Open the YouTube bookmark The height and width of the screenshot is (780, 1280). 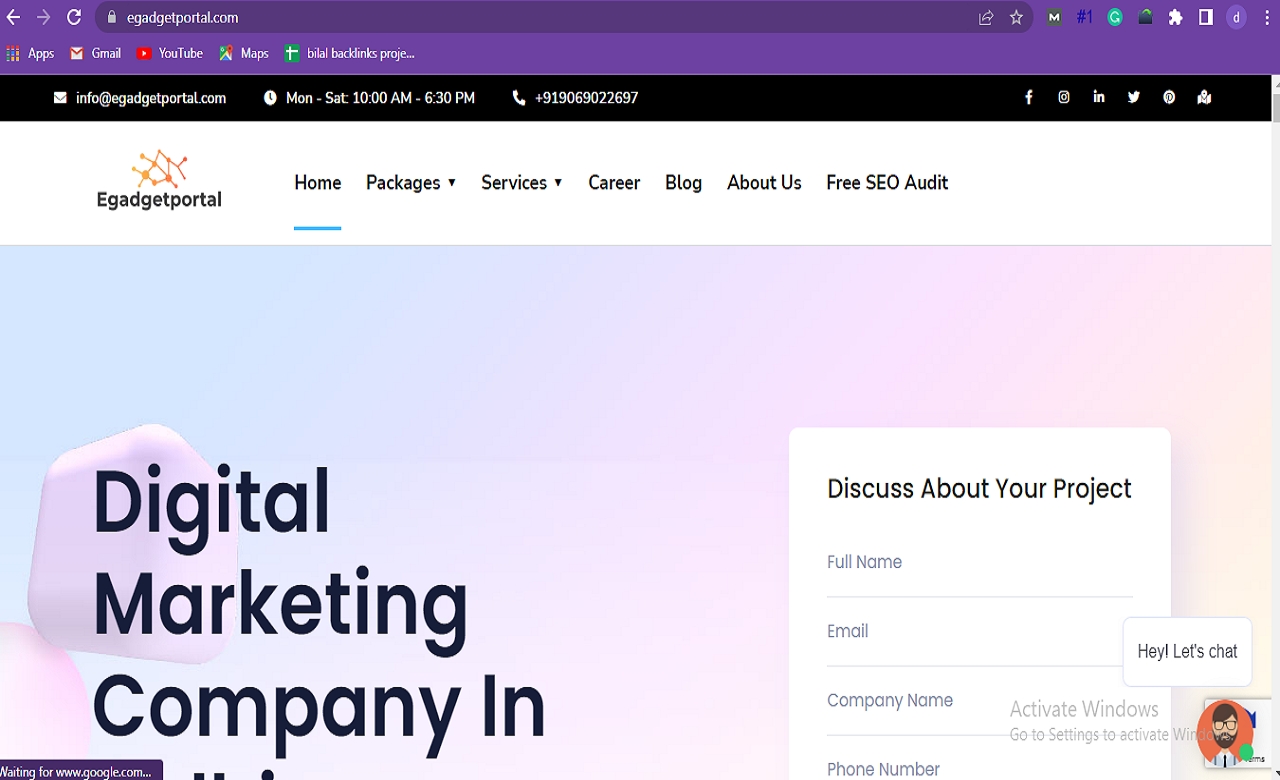(170, 53)
